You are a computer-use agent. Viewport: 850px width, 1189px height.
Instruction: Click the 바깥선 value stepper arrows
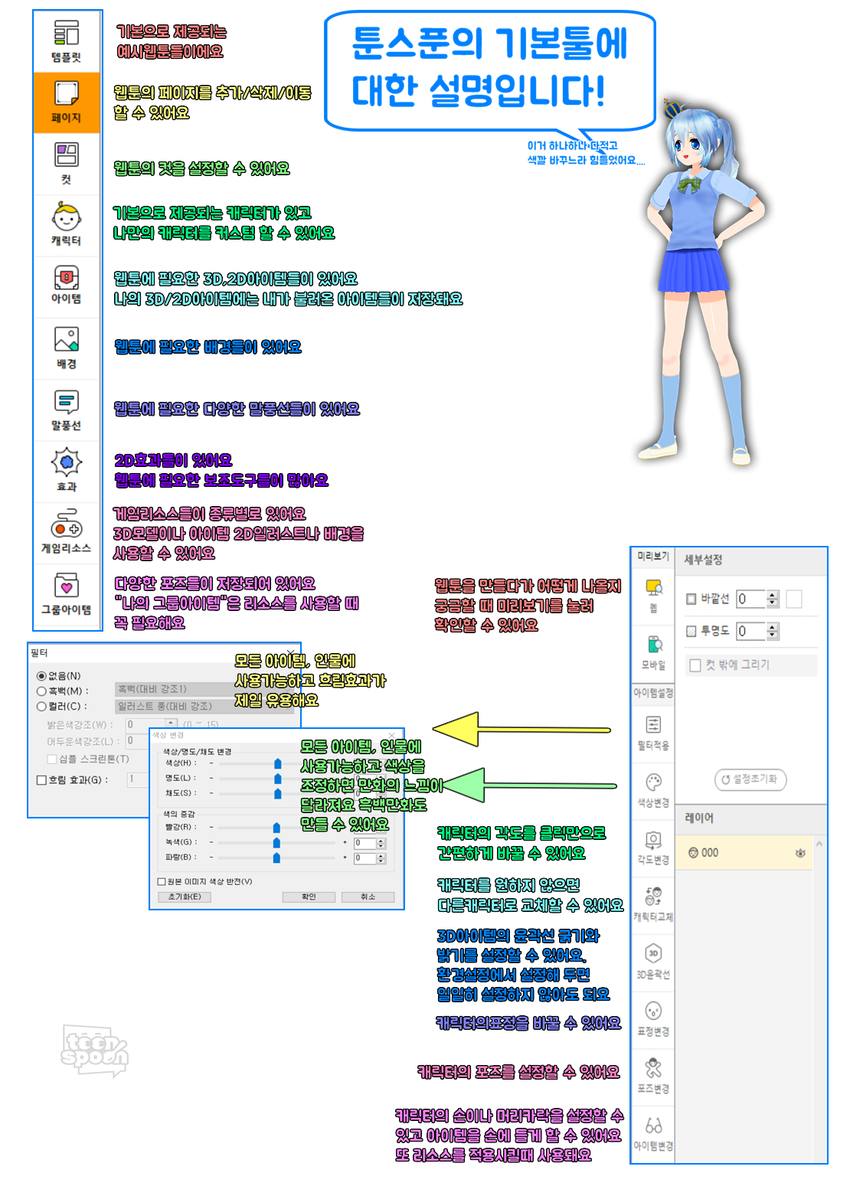pyautogui.click(x=773, y=599)
